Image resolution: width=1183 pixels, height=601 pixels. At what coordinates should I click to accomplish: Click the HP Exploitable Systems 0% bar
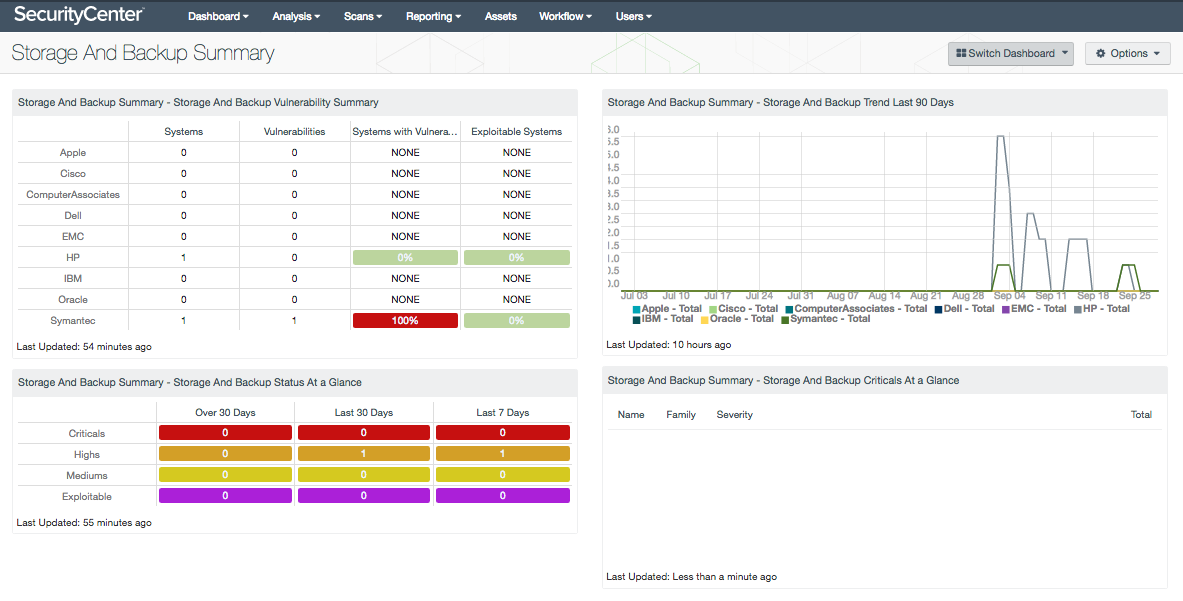pos(517,258)
